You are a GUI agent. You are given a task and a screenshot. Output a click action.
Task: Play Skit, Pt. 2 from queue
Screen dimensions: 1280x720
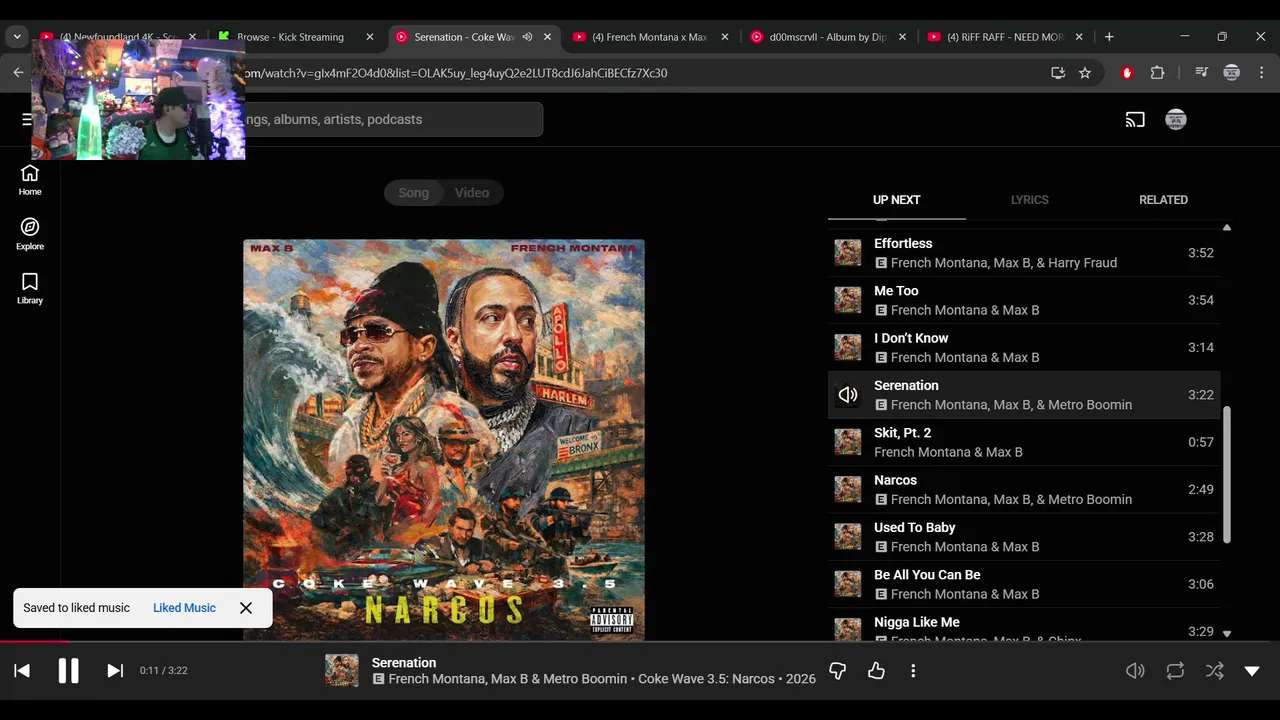[x=1024, y=442]
